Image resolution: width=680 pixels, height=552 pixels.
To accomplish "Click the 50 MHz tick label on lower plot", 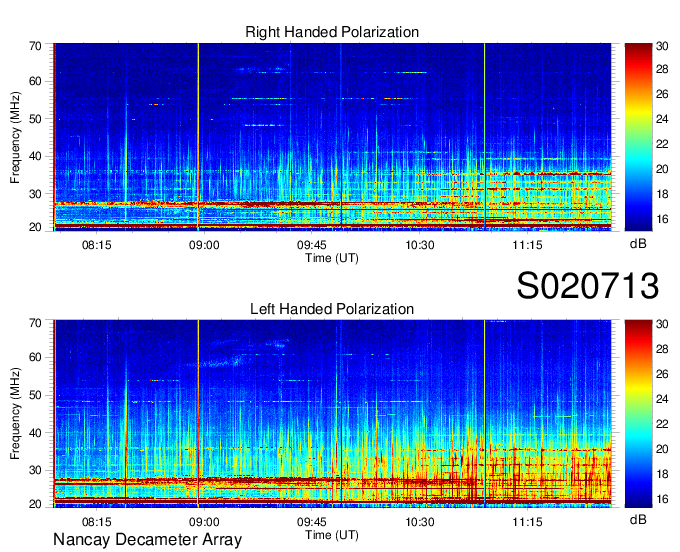I will 36,395.
